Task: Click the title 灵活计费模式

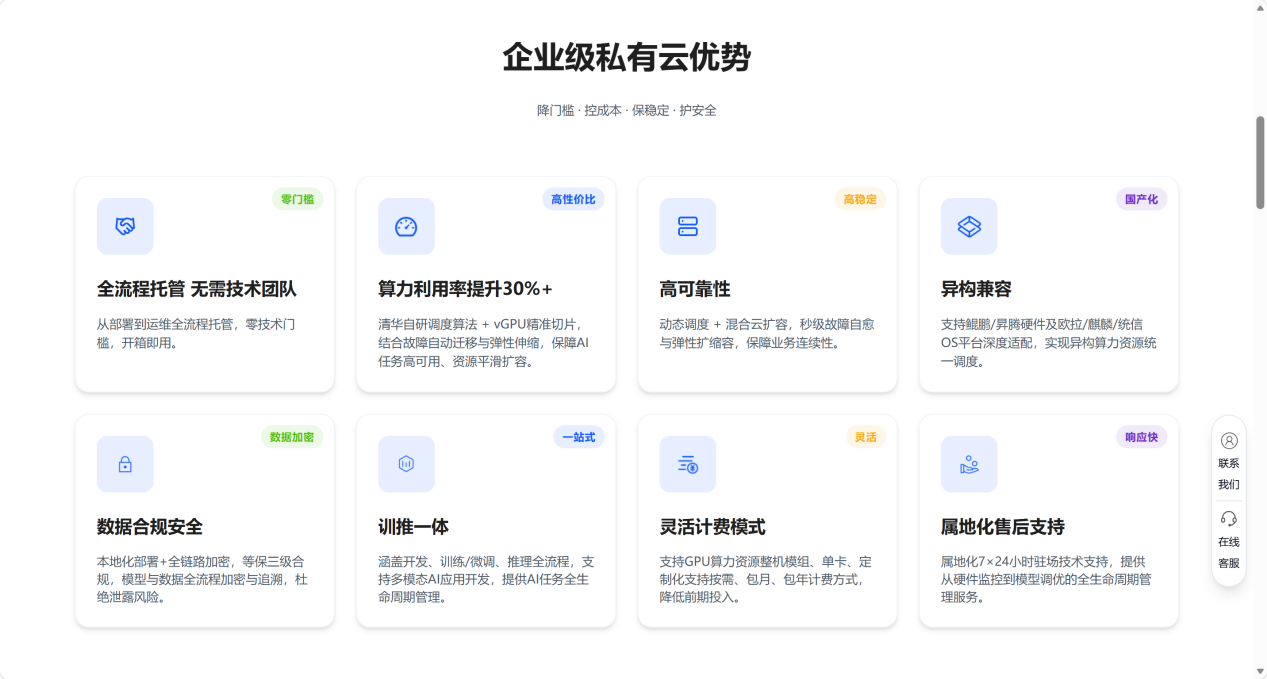Action: click(x=713, y=527)
